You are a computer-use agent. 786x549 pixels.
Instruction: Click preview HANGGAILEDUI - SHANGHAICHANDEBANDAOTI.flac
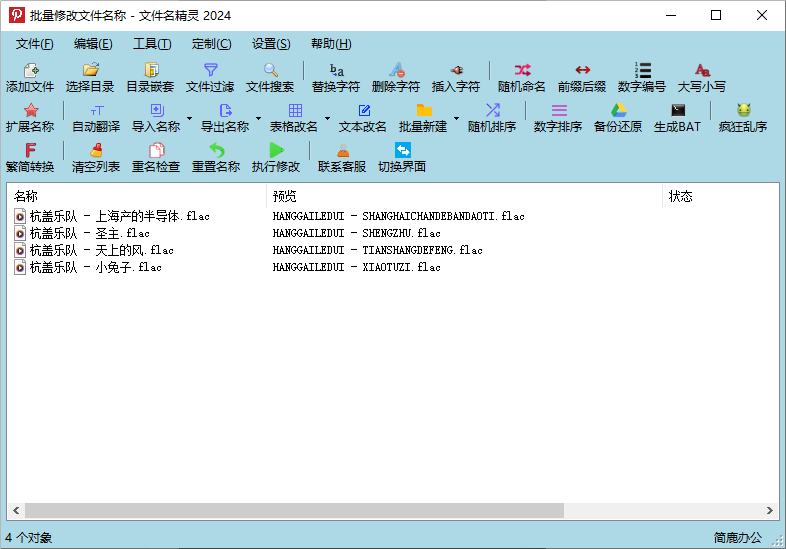point(399,216)
